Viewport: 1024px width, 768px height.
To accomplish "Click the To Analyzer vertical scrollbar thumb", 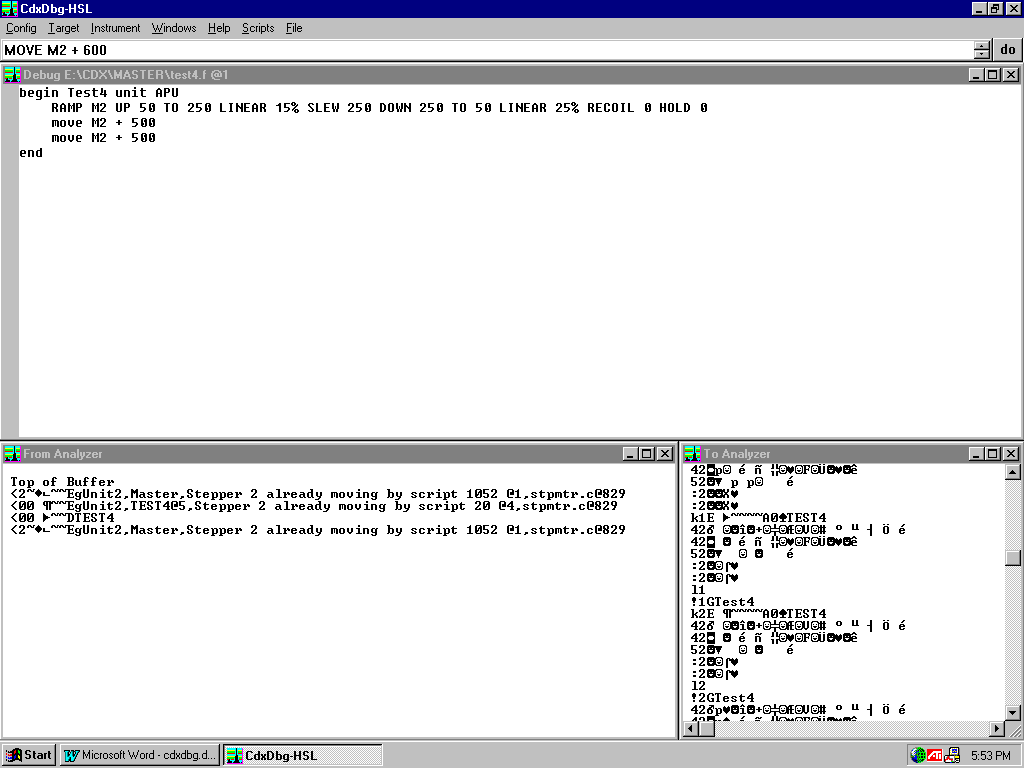I will point(1013,558).
